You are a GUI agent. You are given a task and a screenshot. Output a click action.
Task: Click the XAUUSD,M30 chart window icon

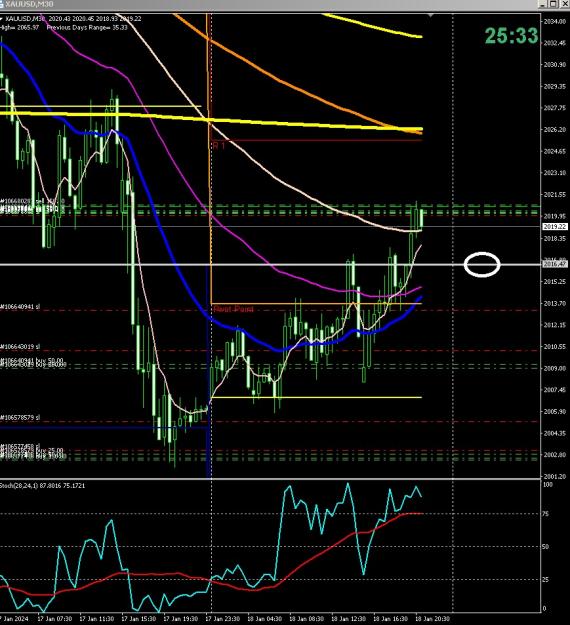point(2,4)
